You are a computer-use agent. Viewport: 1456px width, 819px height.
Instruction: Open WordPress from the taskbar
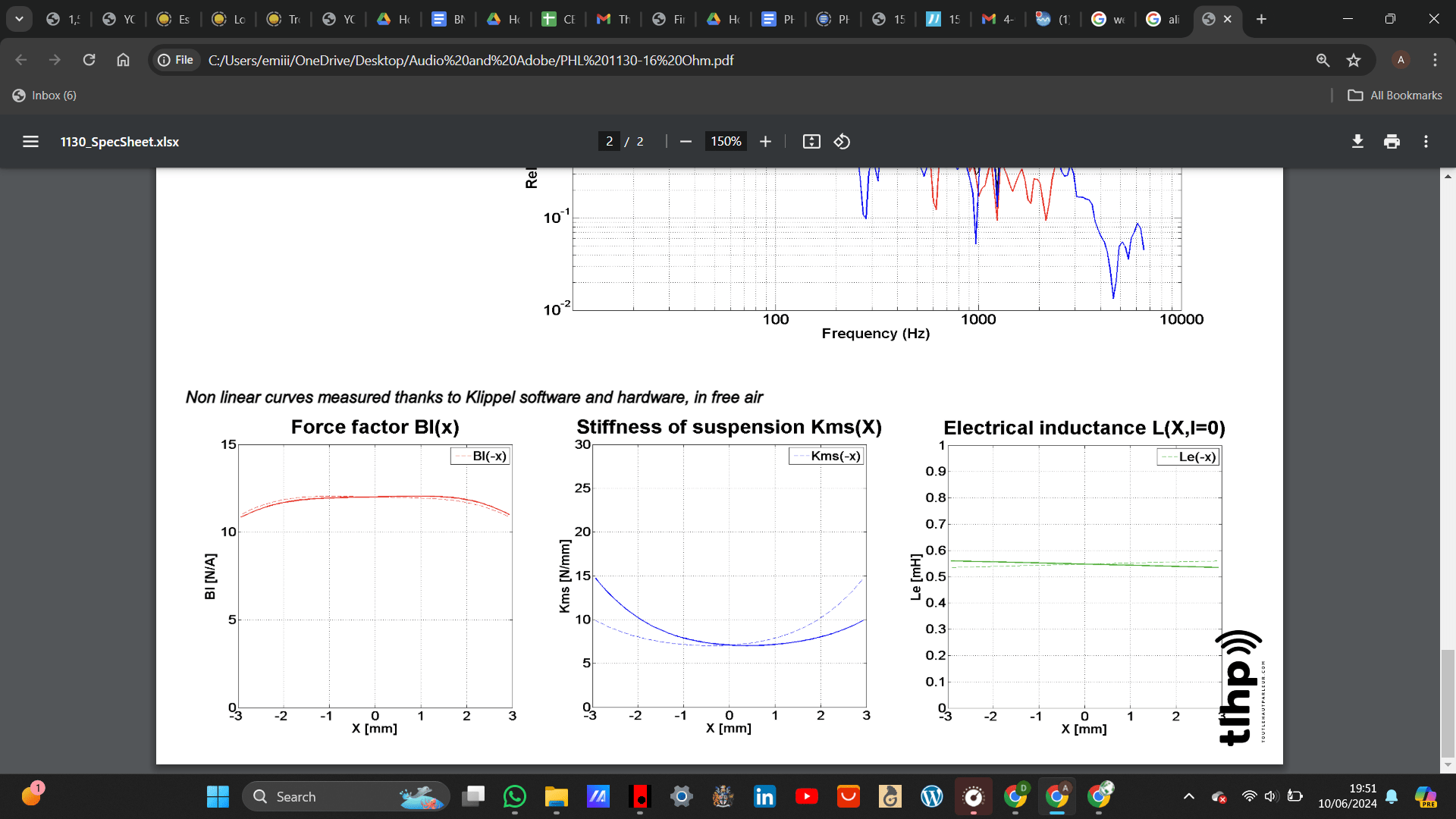click(931, 796)
